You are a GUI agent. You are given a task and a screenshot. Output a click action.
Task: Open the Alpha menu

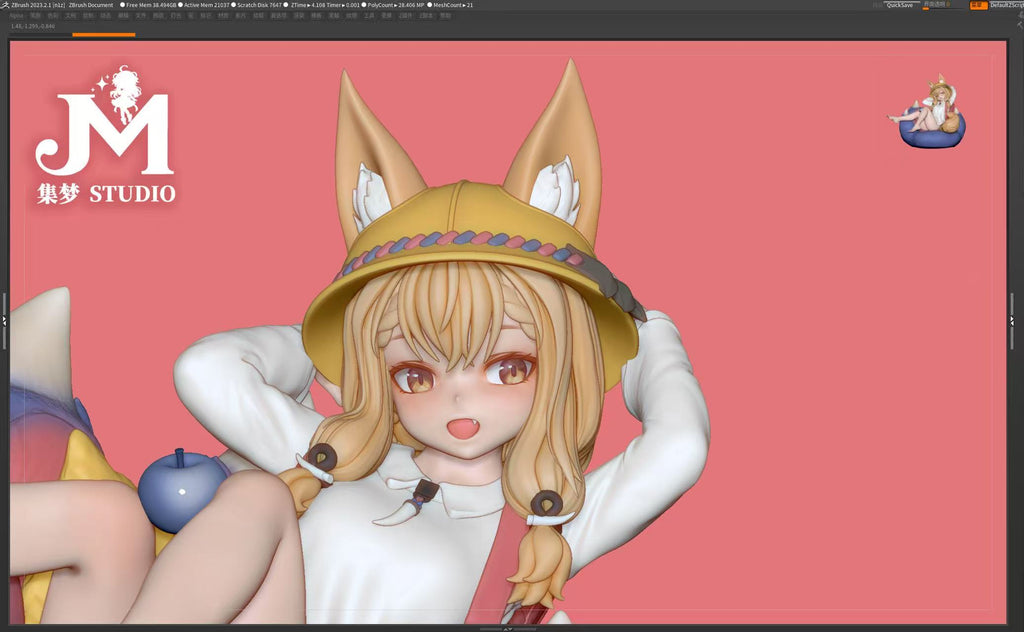pos(16,15)
